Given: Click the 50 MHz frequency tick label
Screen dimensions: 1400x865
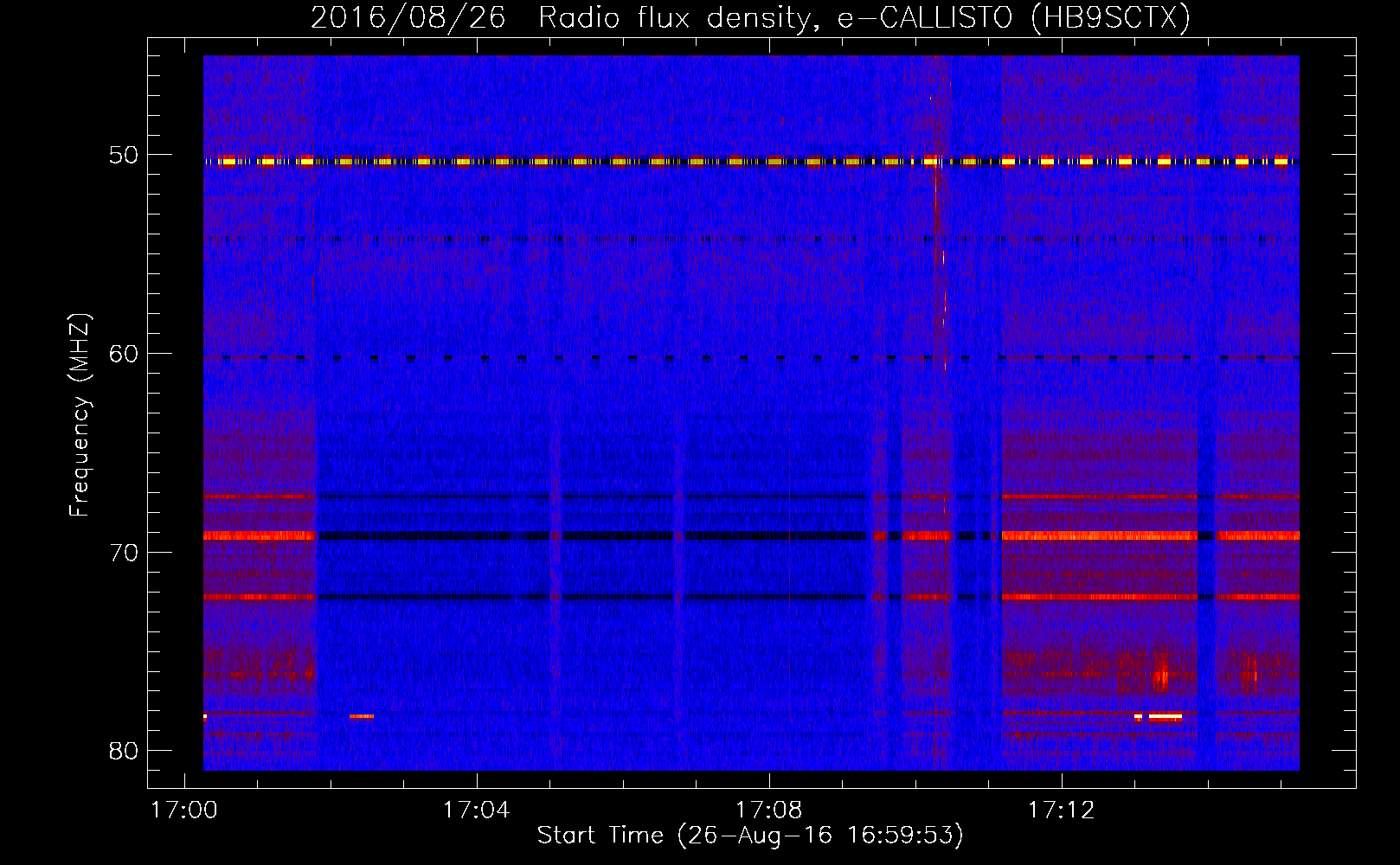Looking at the screenshot, I should 124,156.
